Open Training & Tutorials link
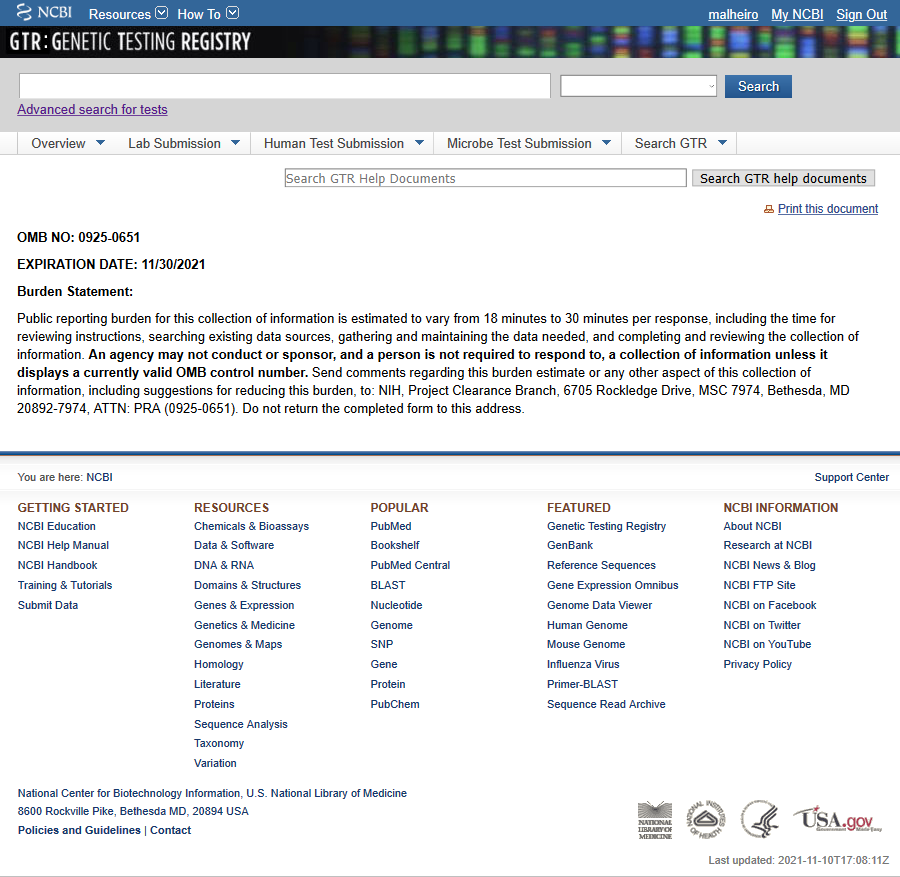The height and width of the screenshot is (877, 900). click(65, 585)
